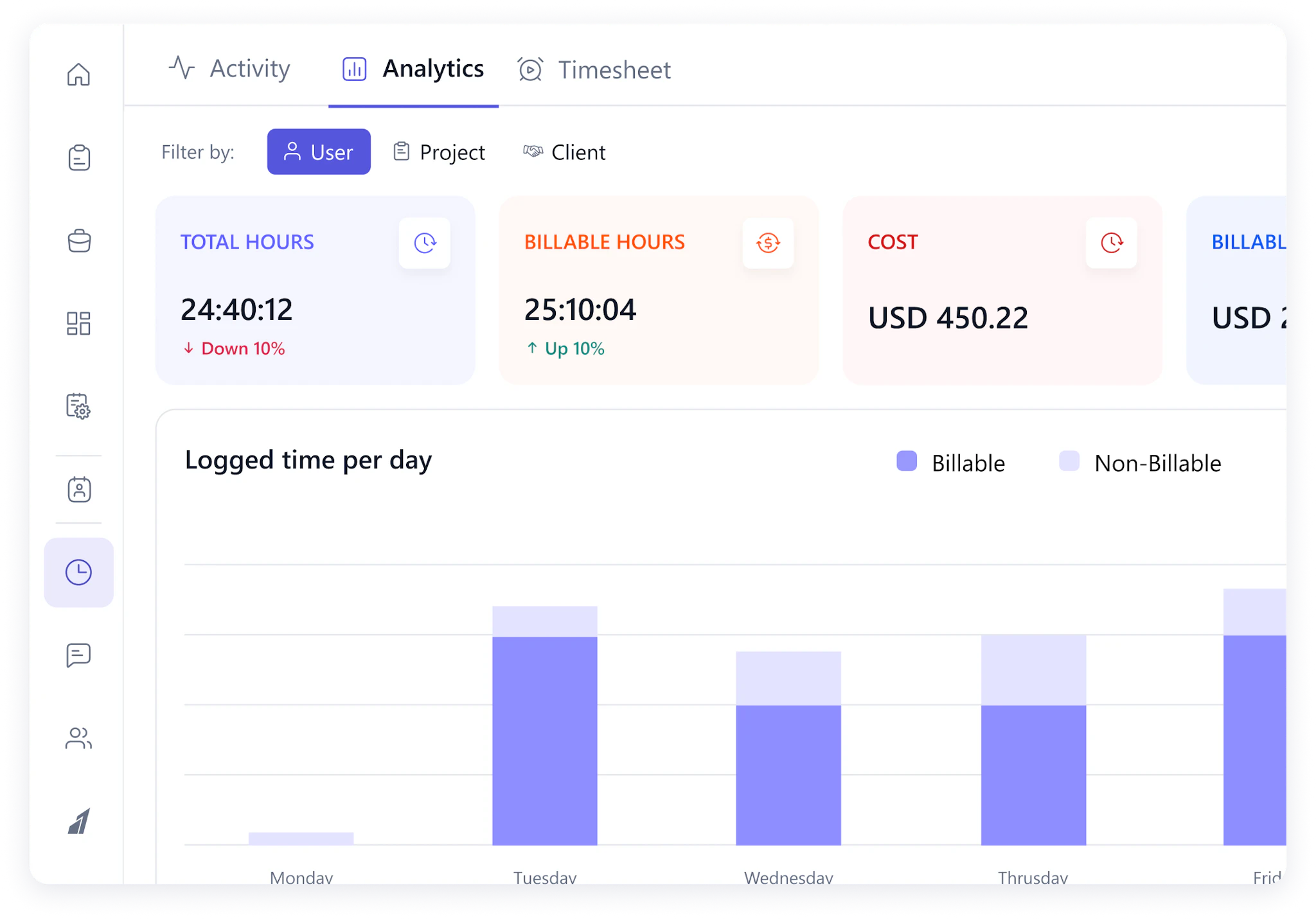
Task: Open the chat message icon in sidebar
Action: 78,655
